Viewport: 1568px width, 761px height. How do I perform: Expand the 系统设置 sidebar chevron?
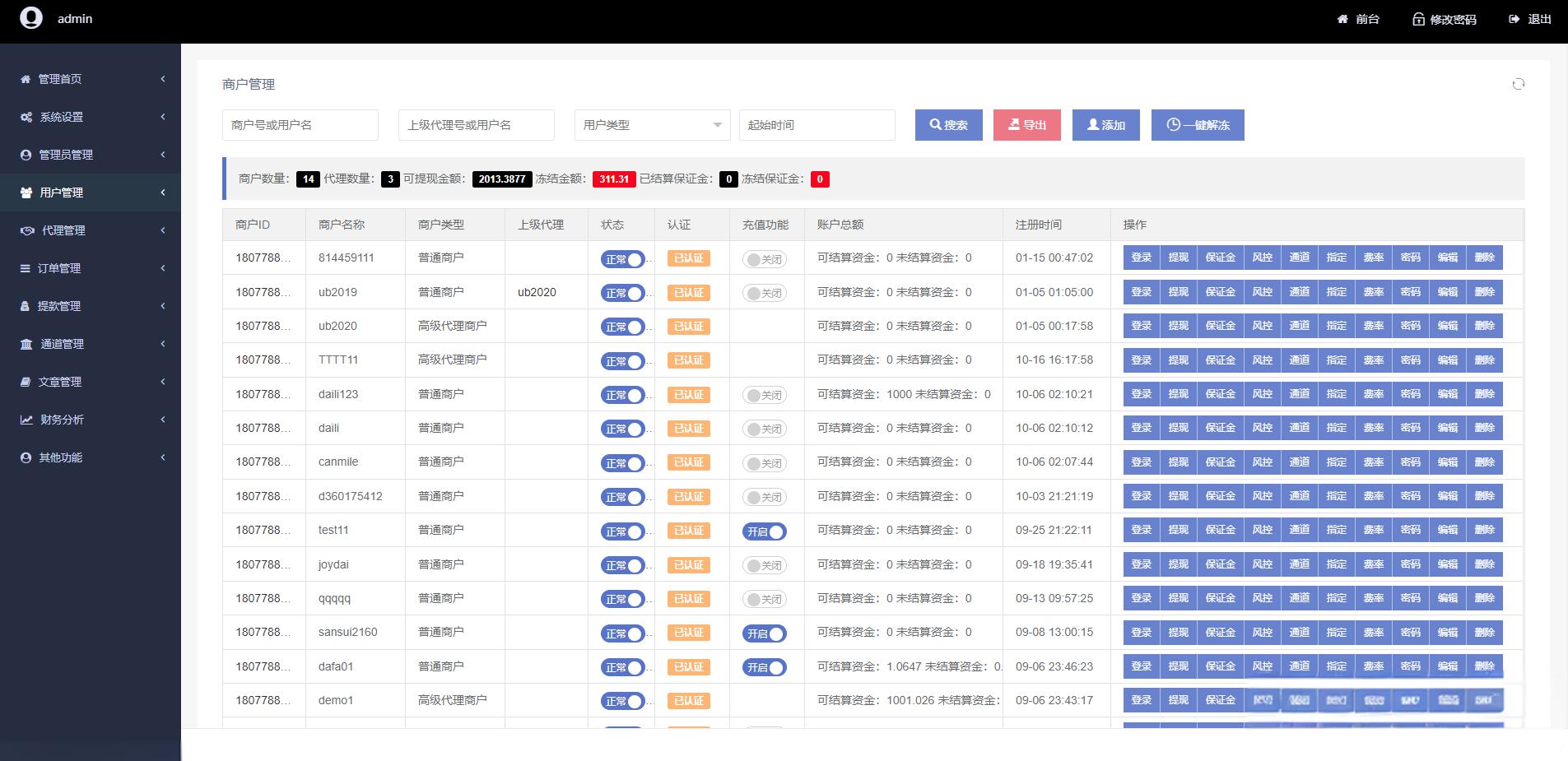click(163, 117)
